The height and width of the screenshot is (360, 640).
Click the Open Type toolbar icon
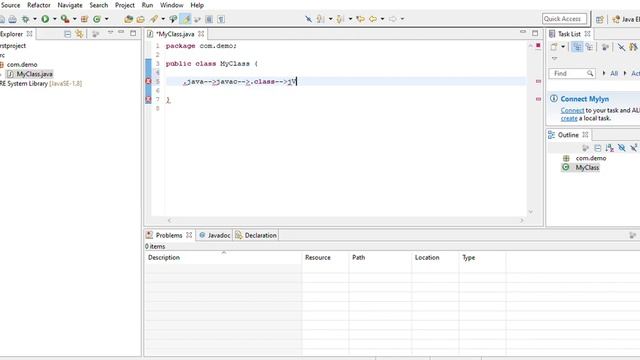coord(129,19)
